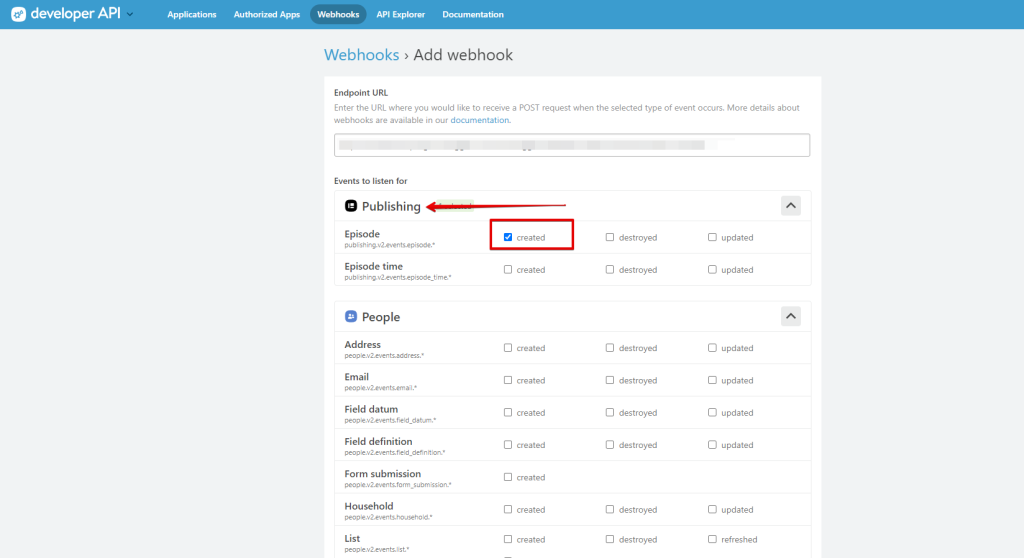Open the Applications tab

pos(192,15)
